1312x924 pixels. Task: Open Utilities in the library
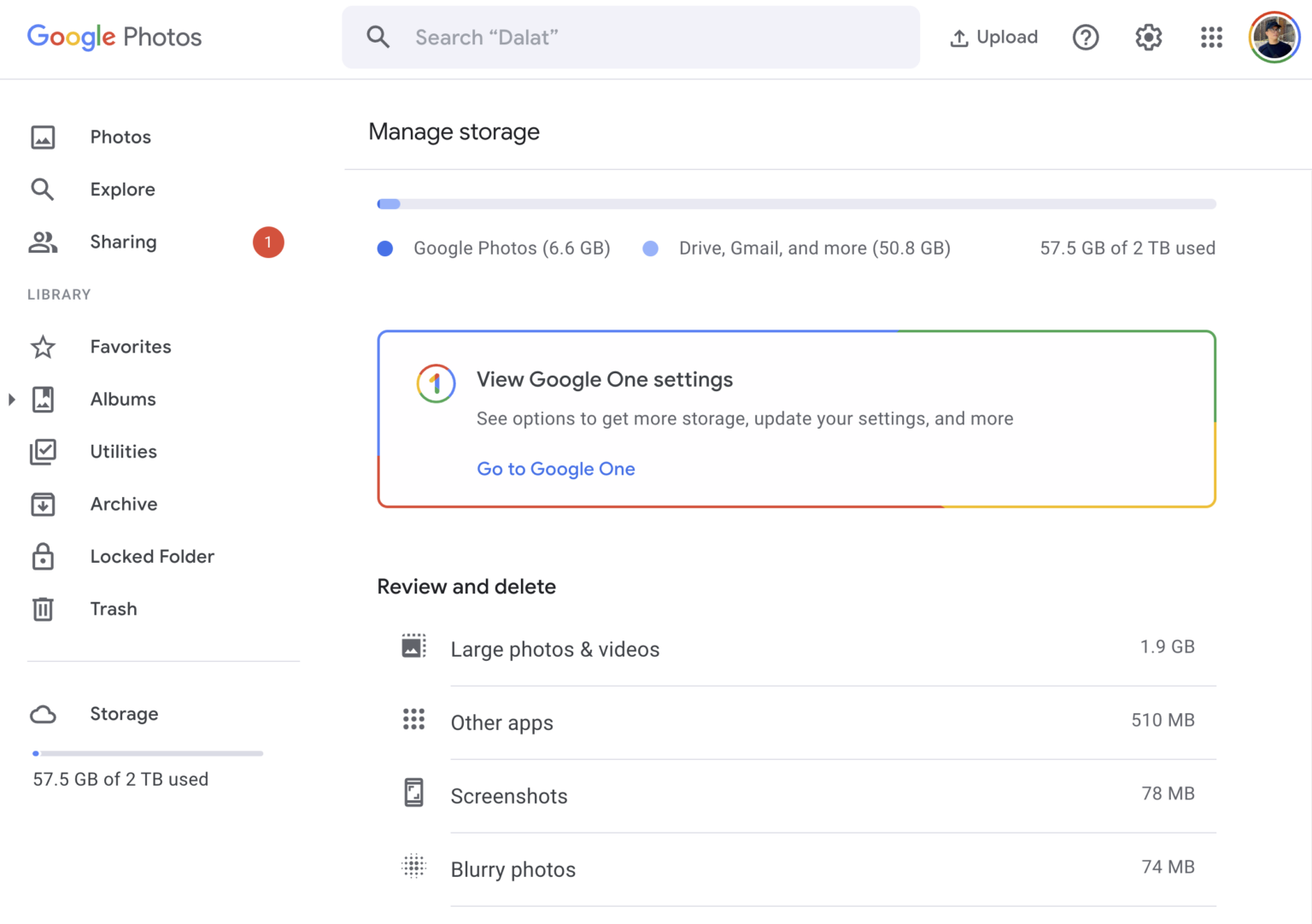point(124,452)
